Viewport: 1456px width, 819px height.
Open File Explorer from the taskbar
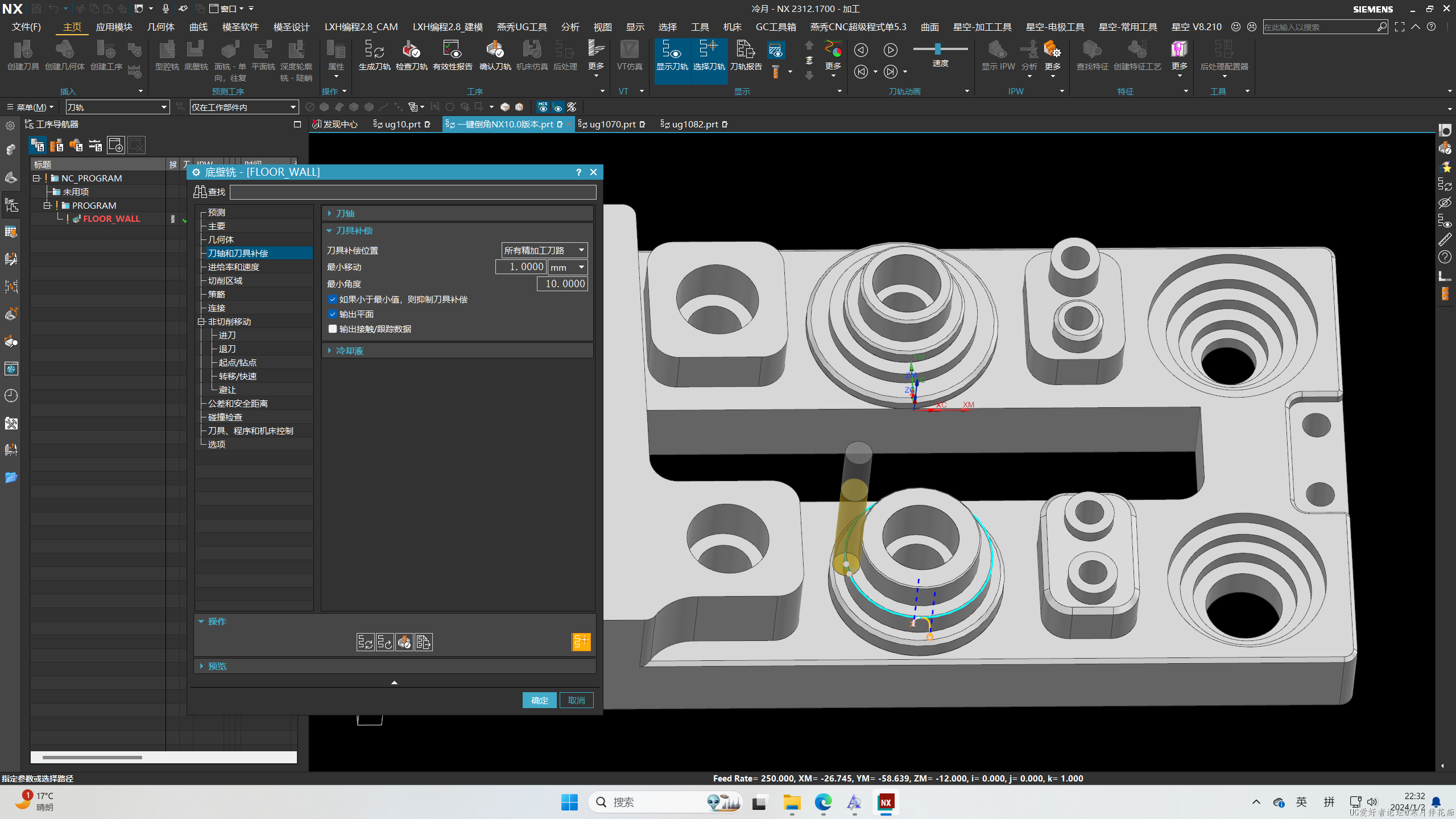click(x=791, y=803)
